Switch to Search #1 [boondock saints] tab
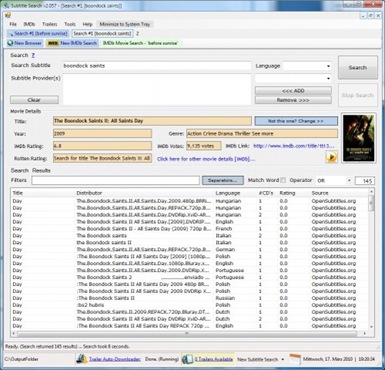Viewport: 385px width, 370px height. coord(102,33)
